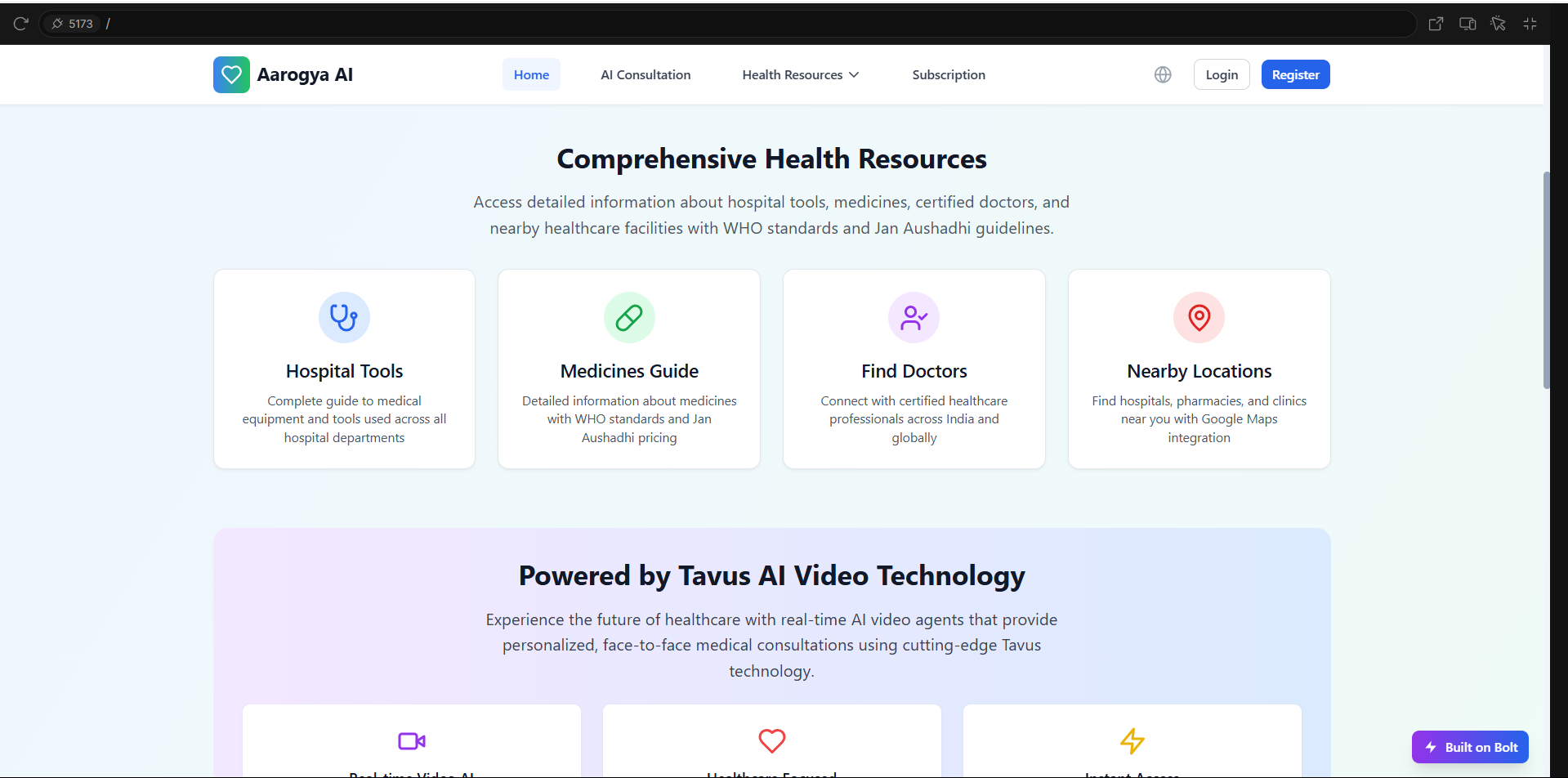Image resolution: width=1568 pixels, height=778 pixels.
Task: Click the yellow lightning bolt icon
Action: [1132, 741]
